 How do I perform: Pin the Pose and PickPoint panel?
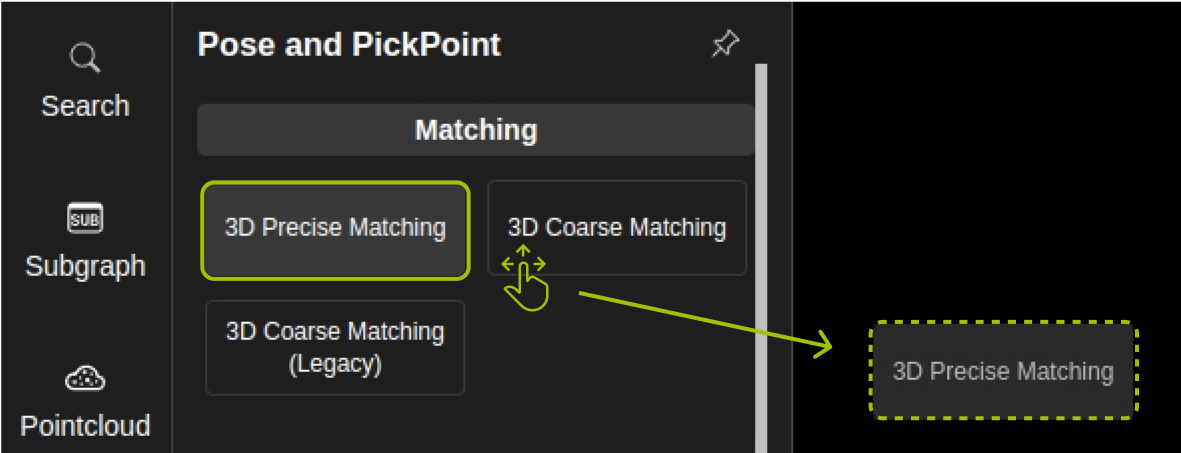point(724,44)
